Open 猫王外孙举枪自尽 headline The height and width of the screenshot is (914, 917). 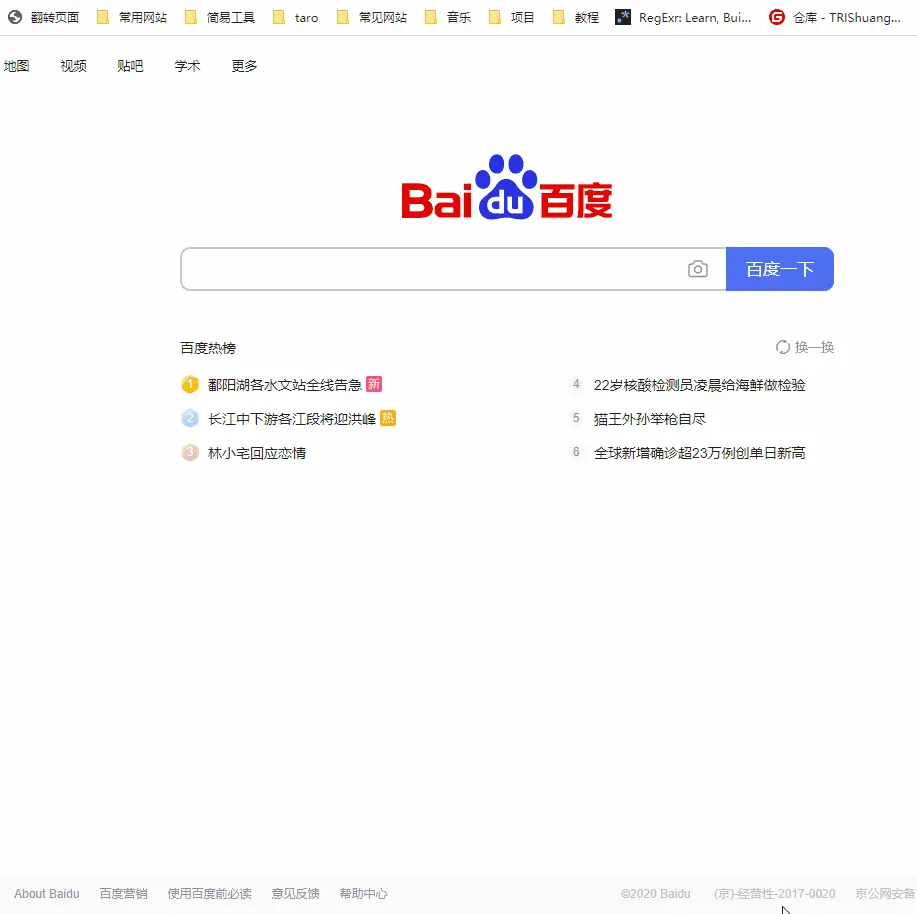tap(650, 419)
